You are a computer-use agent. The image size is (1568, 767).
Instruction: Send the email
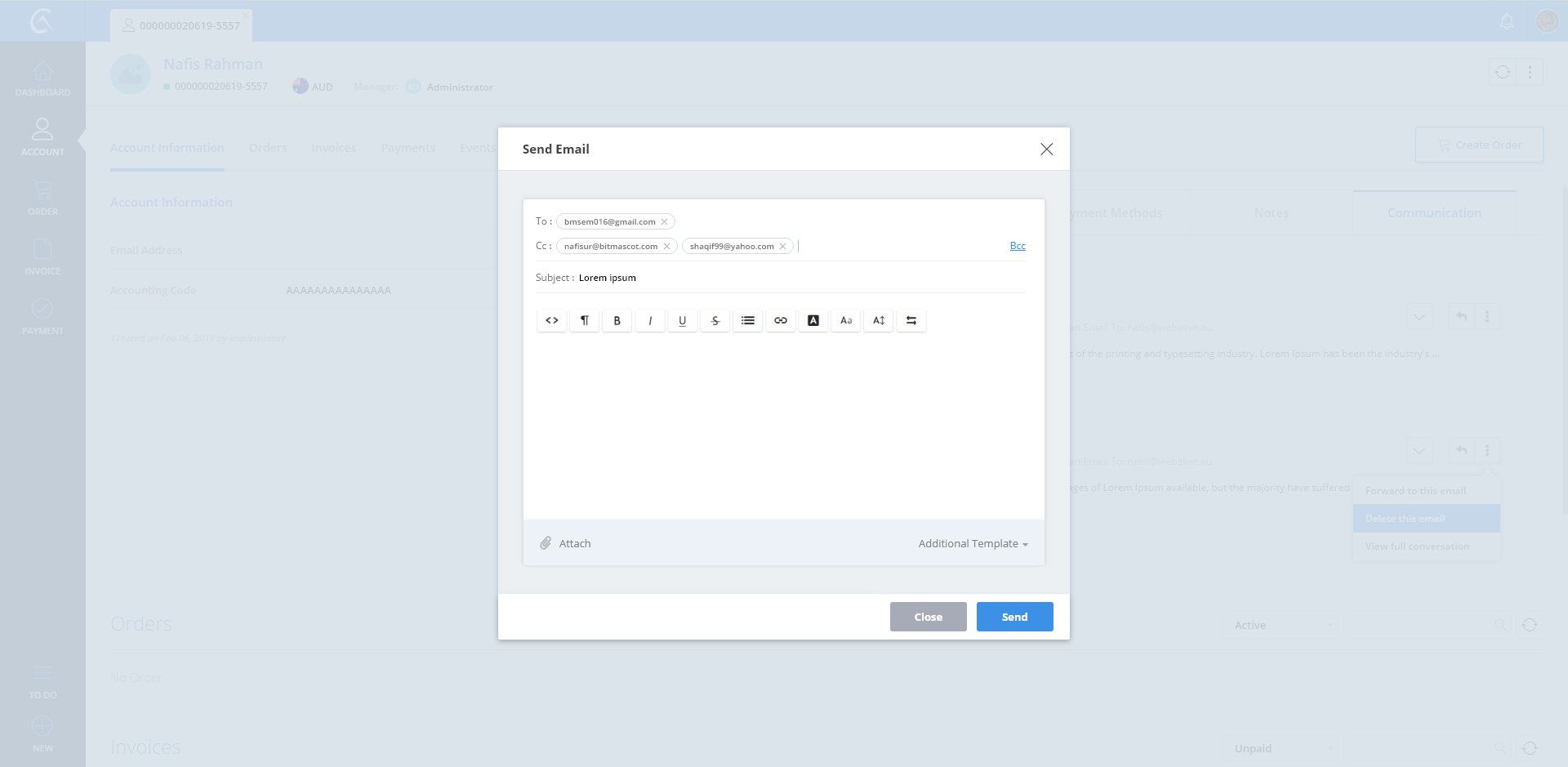tap(1014, 617)
